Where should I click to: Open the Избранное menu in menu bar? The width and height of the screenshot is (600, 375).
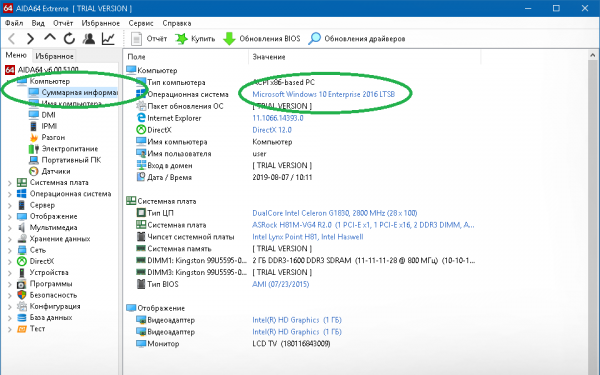(101, 23)
